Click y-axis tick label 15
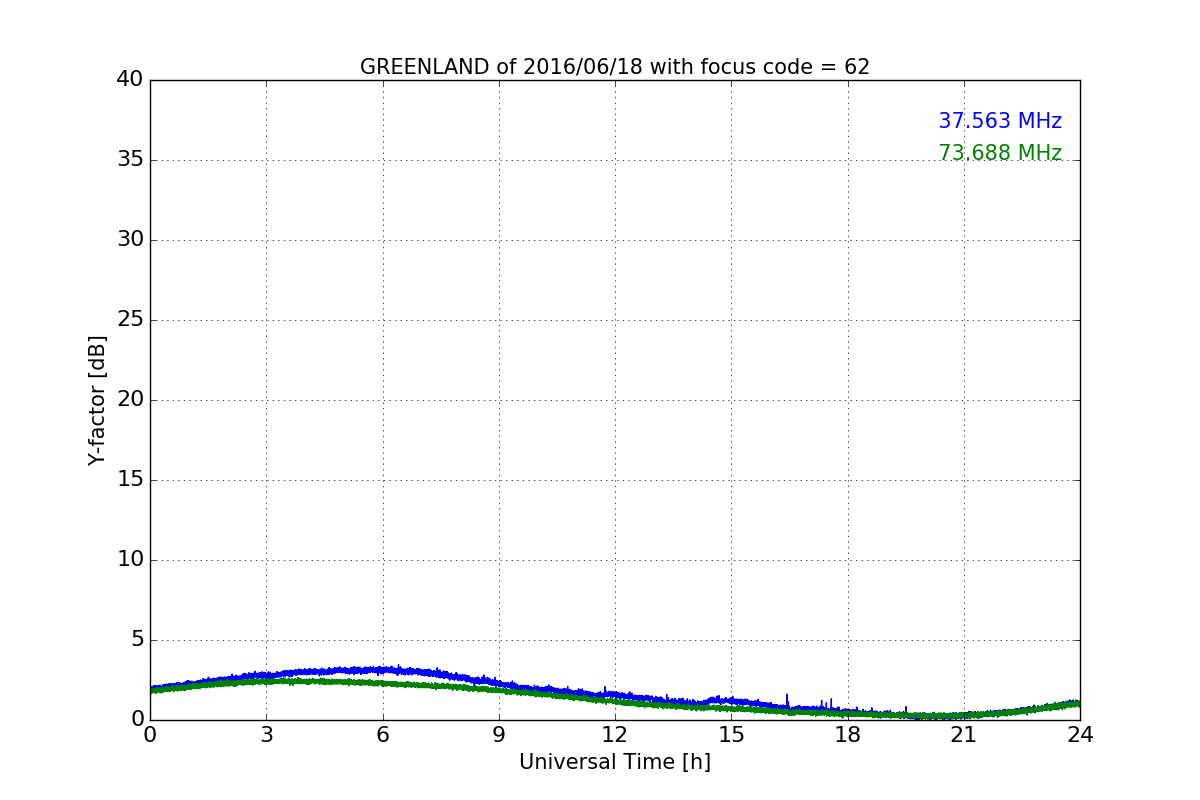Viewport: 1200px width, 800px height. pos(130,479)
